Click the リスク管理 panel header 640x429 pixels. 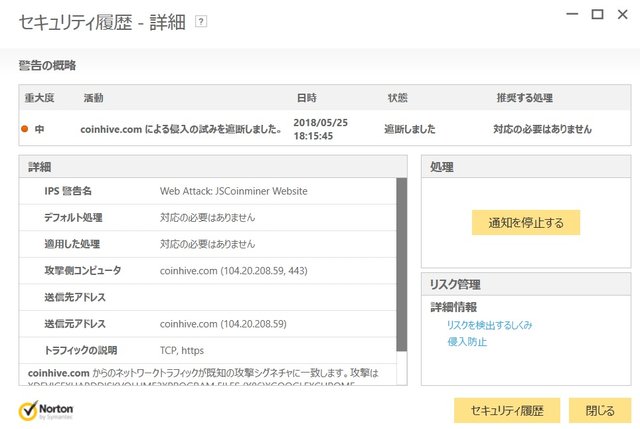click(526, 284)
